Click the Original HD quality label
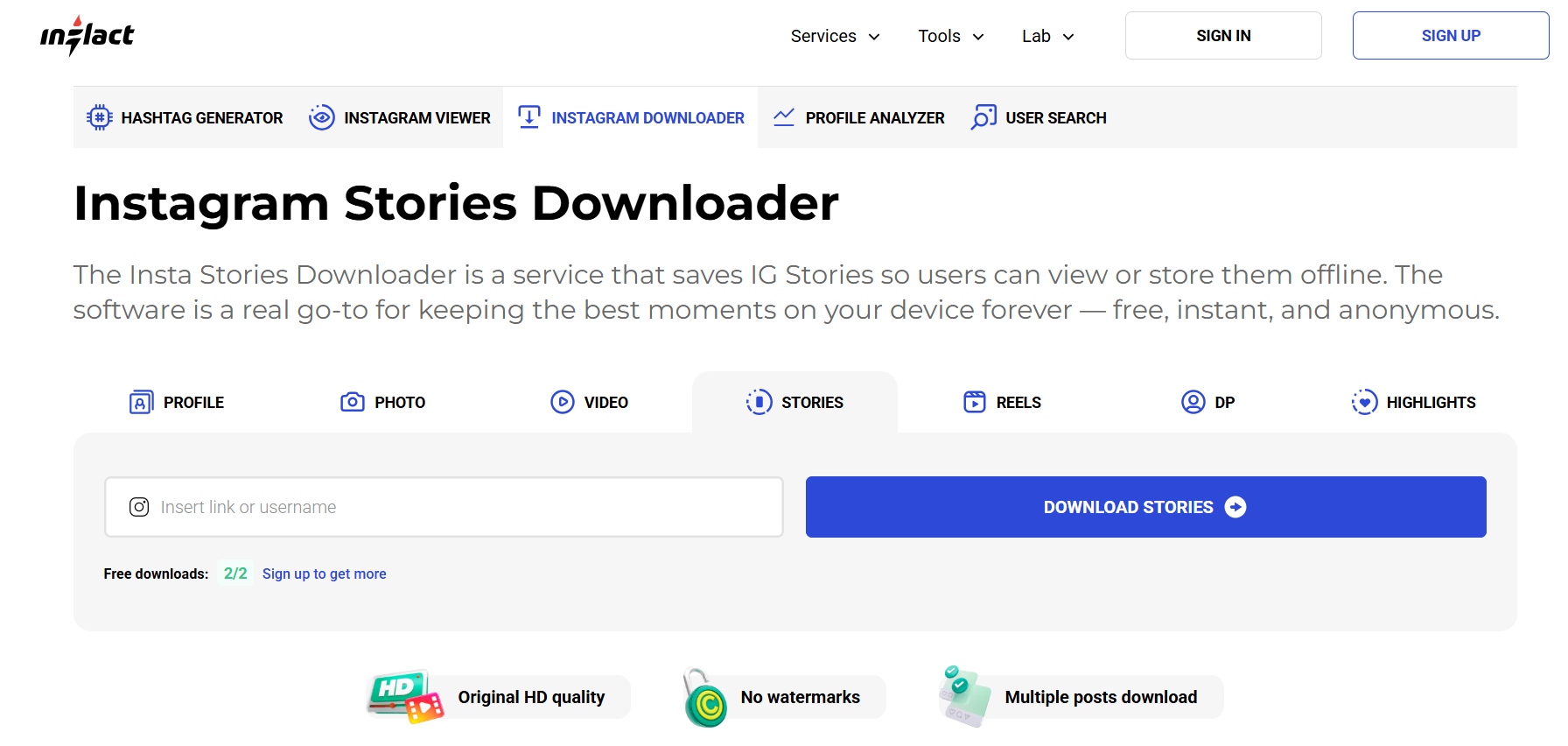The height and width of the screenshot is (746, 1568). pyautogui.click(x=531, y=697)
